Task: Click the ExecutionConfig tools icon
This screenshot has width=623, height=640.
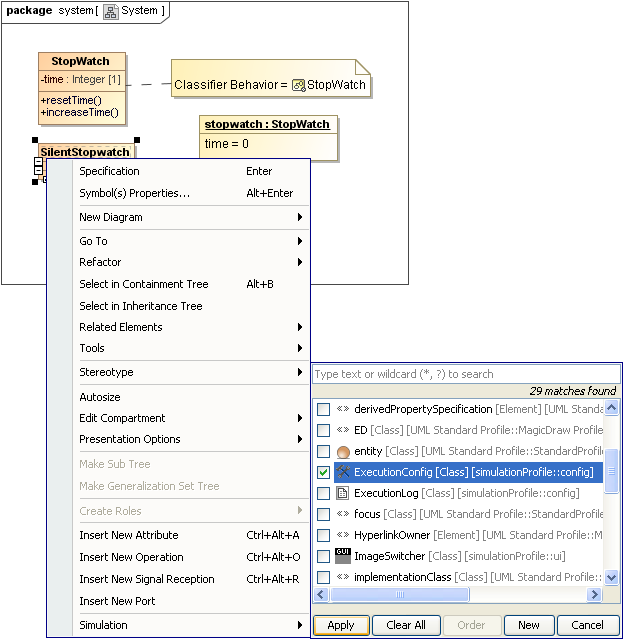Action: (x=343, y=472)
